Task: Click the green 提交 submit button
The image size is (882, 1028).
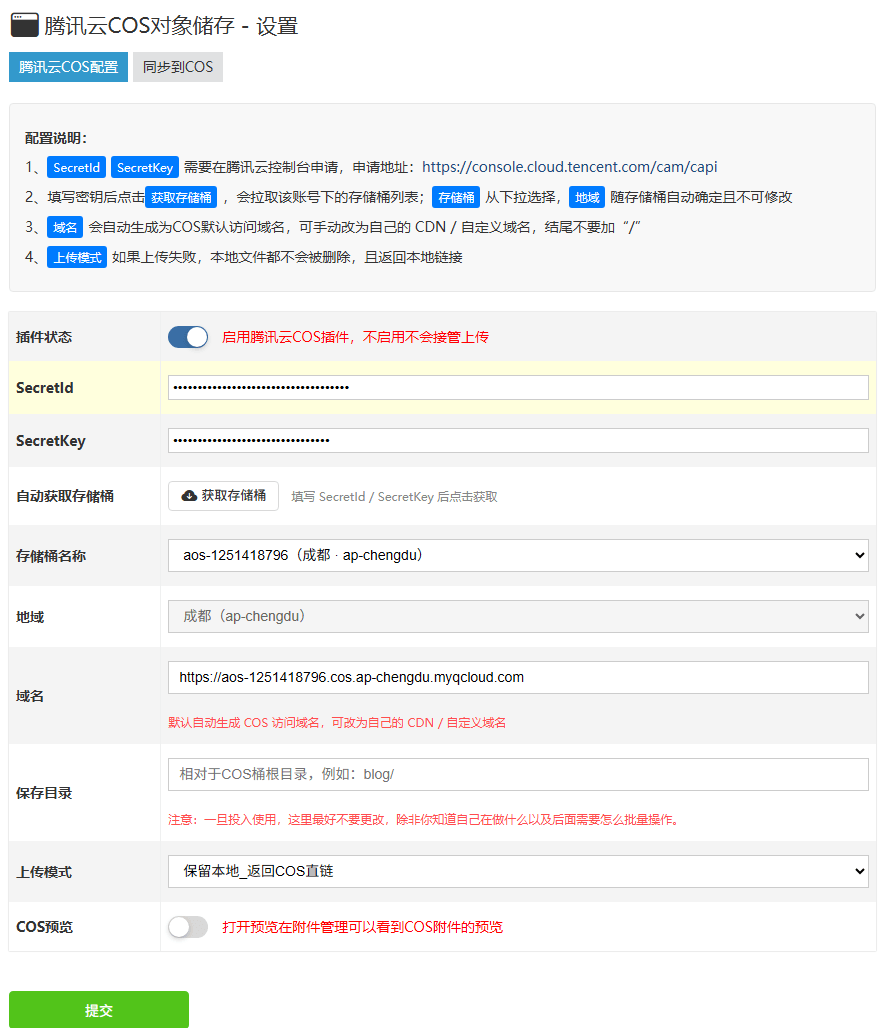Action: coord(99,1010)
